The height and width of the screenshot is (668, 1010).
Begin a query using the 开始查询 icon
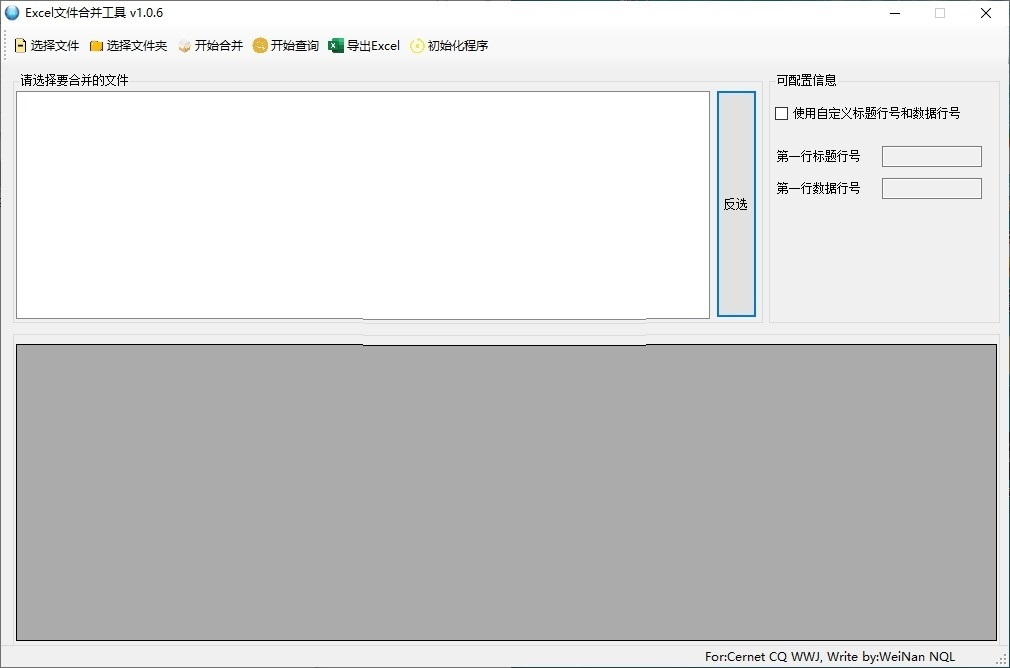click(259, 45)
